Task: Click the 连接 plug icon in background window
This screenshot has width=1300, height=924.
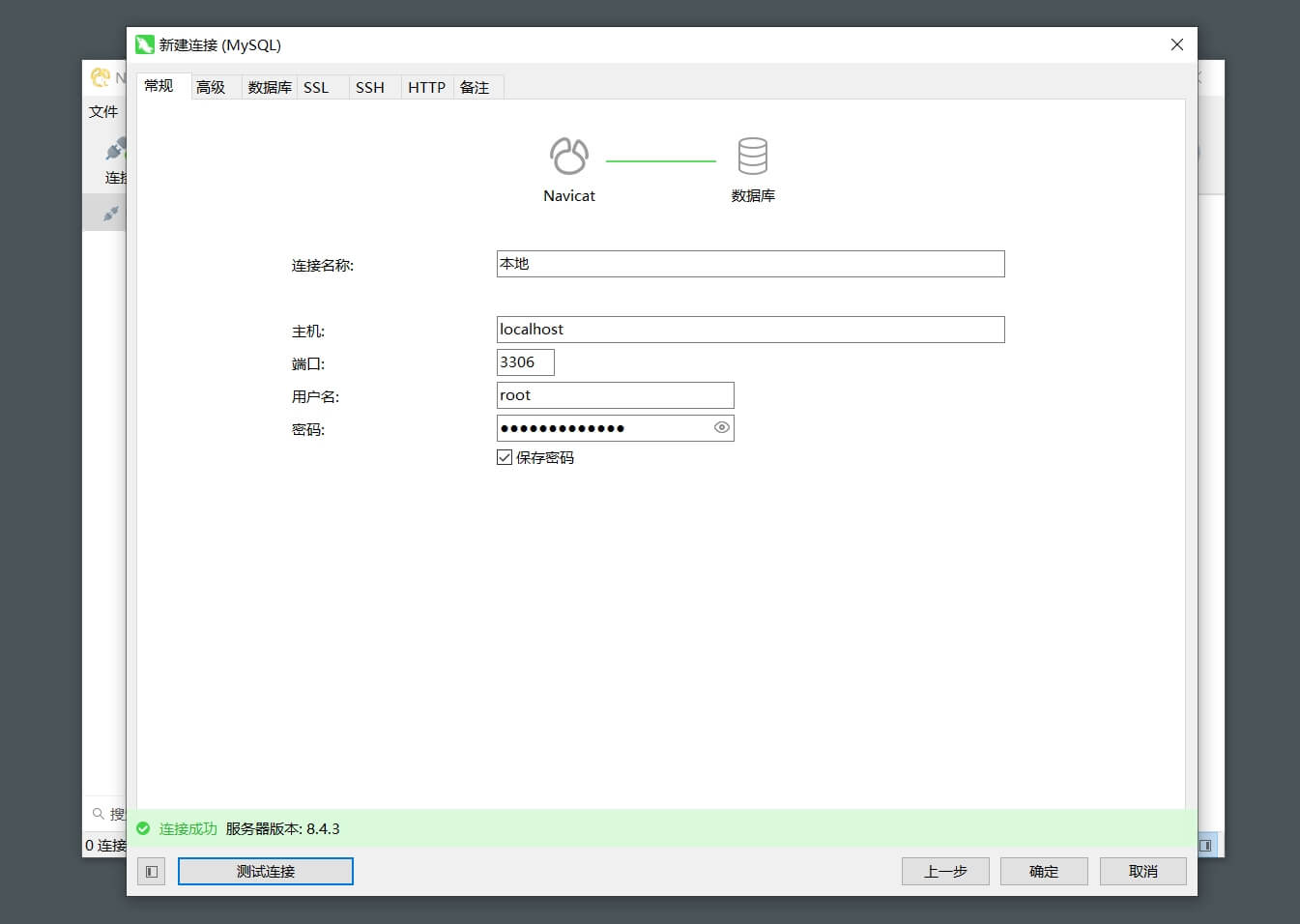Action: pyautogui.click(x=115, y=150)
